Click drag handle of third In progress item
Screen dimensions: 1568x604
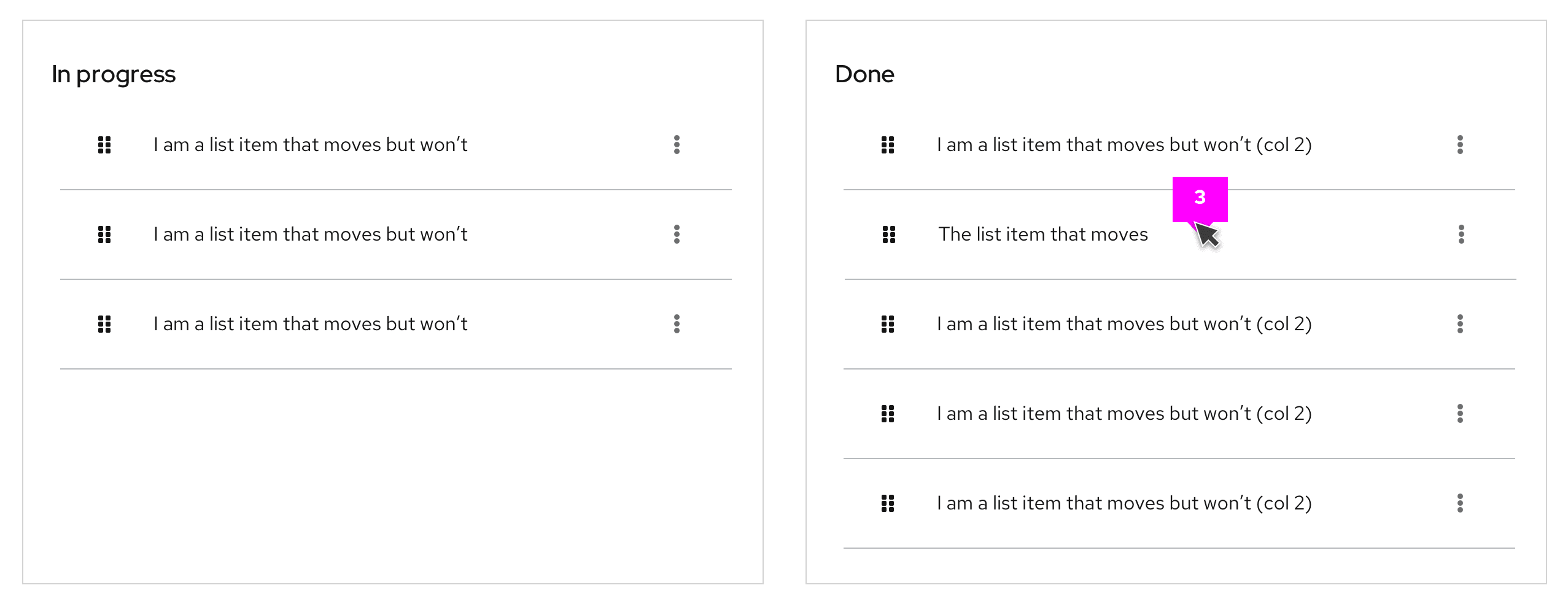[104, 324]
